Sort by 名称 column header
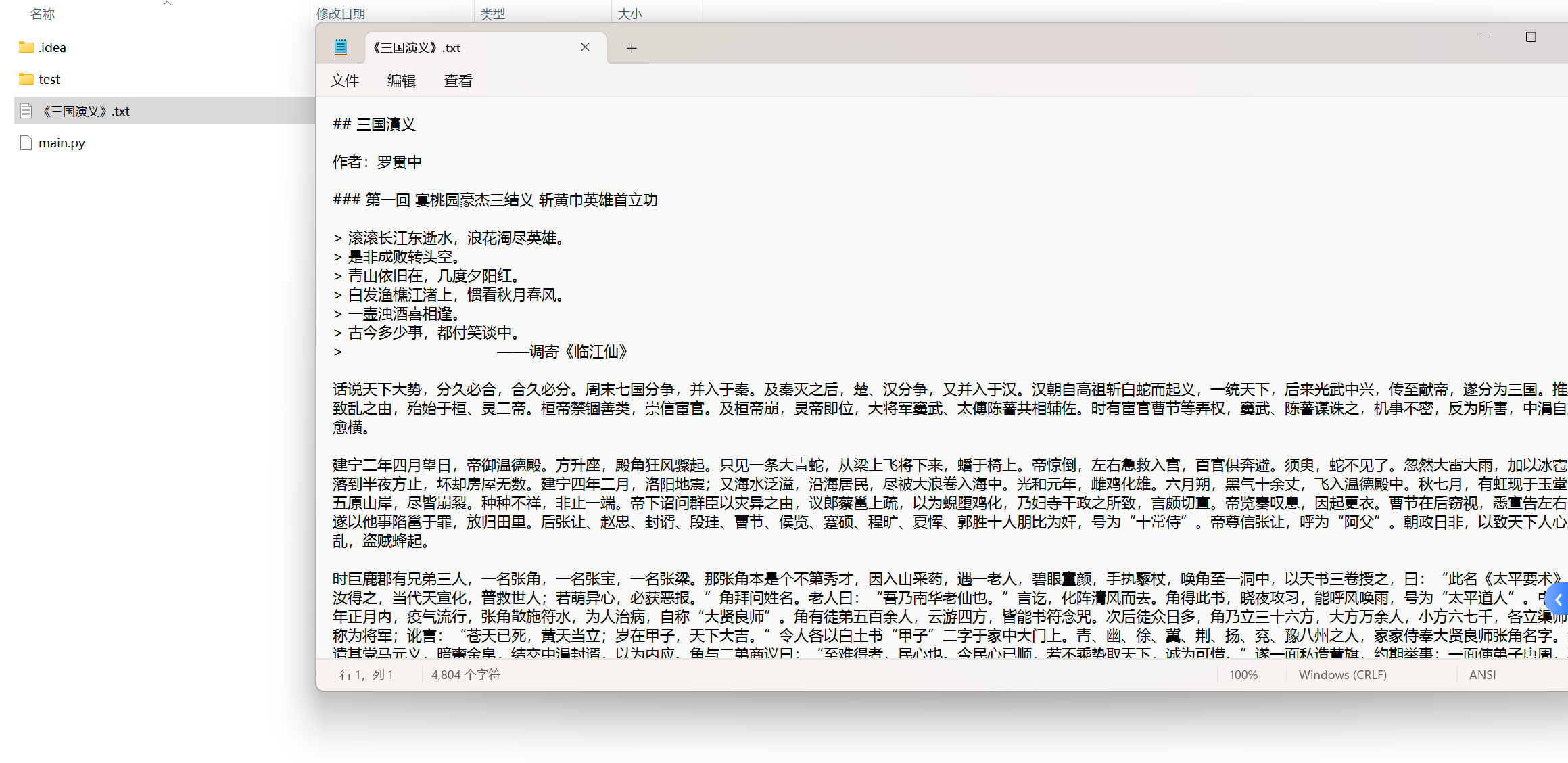 (43, 14)
